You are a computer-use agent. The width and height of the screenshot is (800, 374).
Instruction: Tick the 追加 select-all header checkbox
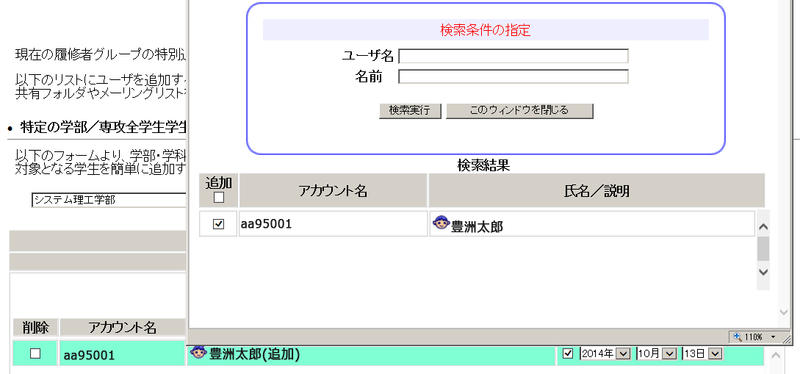tap(219, 198)
